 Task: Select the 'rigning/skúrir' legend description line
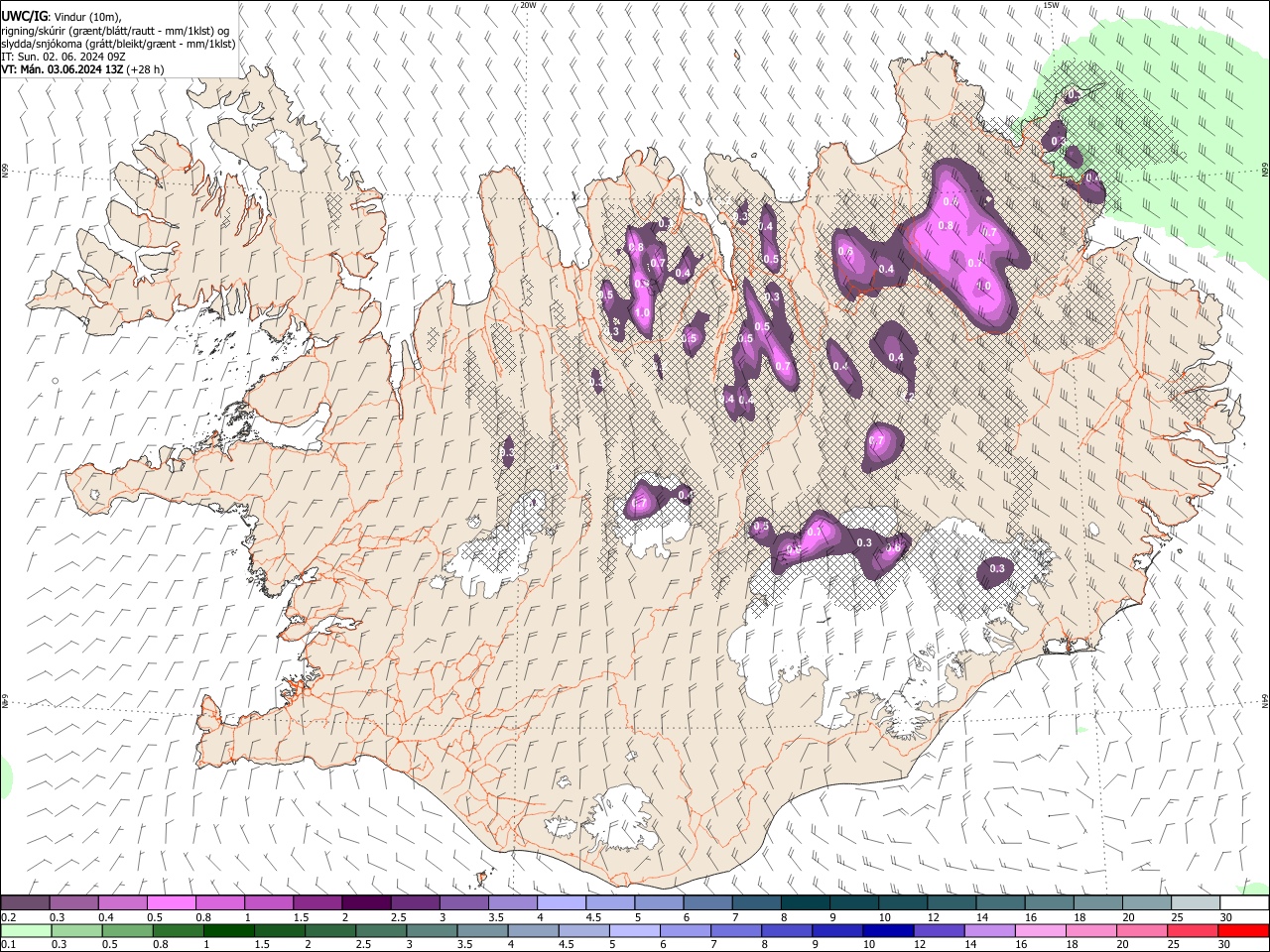115,31
